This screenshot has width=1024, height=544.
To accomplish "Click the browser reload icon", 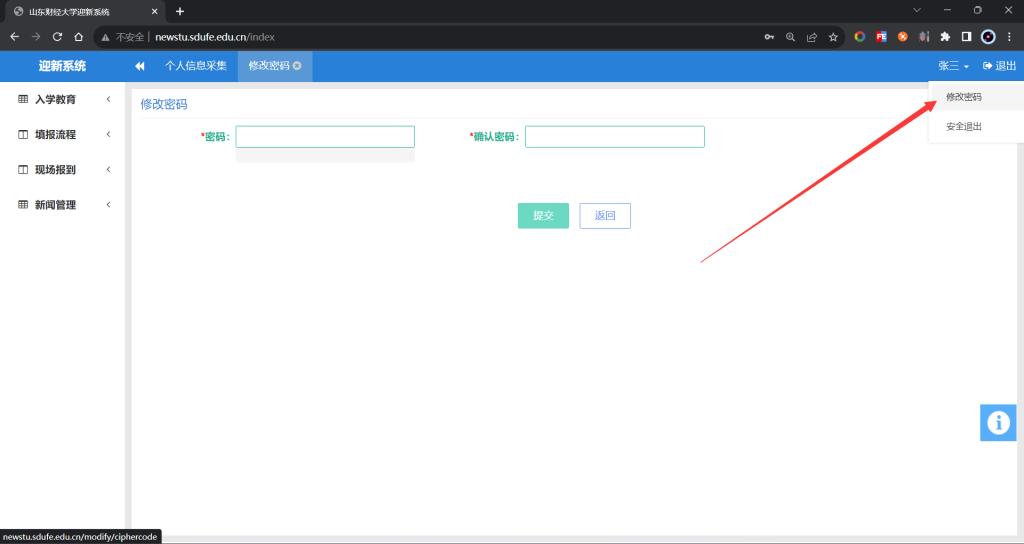I will (58, 37).
